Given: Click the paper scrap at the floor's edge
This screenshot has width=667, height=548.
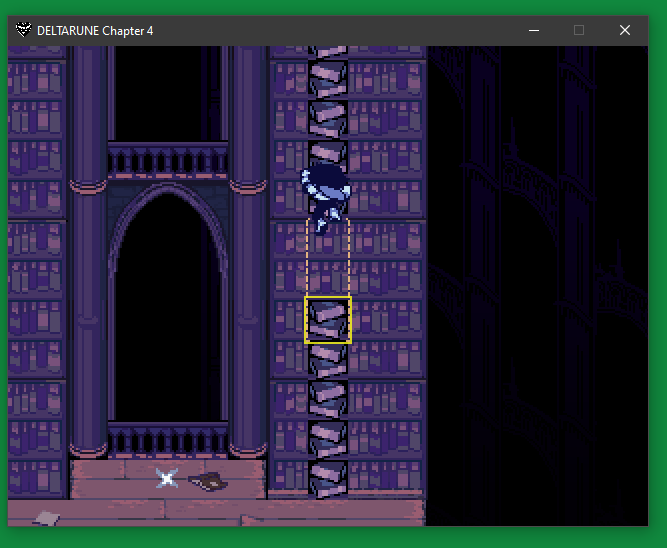Looking at the screenshot, I should coord(46,518).
